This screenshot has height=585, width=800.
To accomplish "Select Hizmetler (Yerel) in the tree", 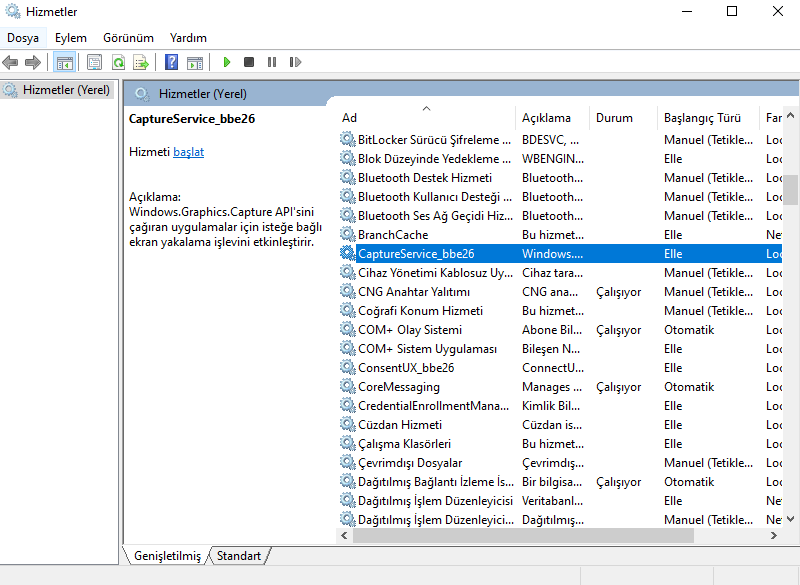I will tap(66, 90).
